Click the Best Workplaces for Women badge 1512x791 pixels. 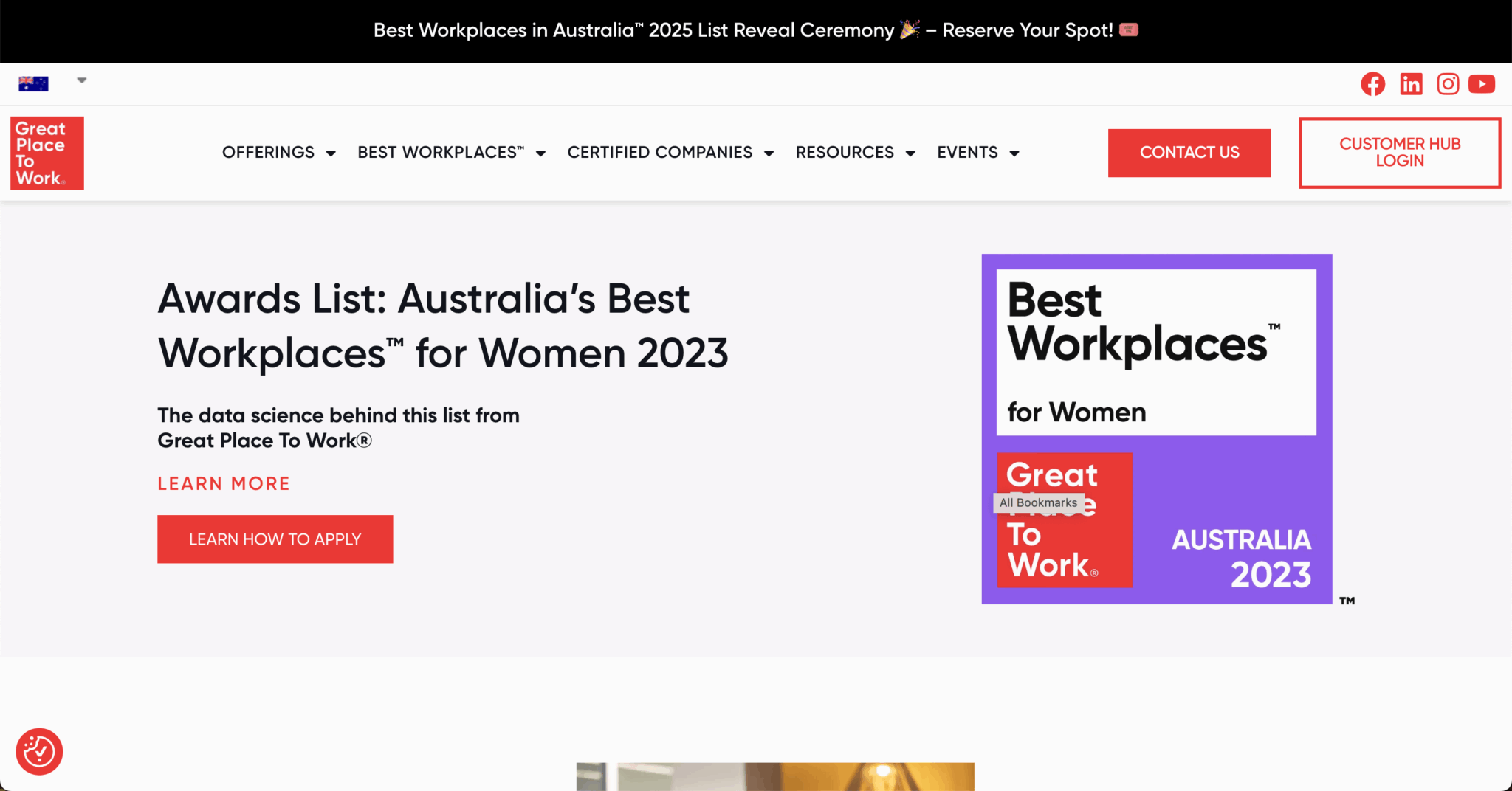coord(1157,429)
